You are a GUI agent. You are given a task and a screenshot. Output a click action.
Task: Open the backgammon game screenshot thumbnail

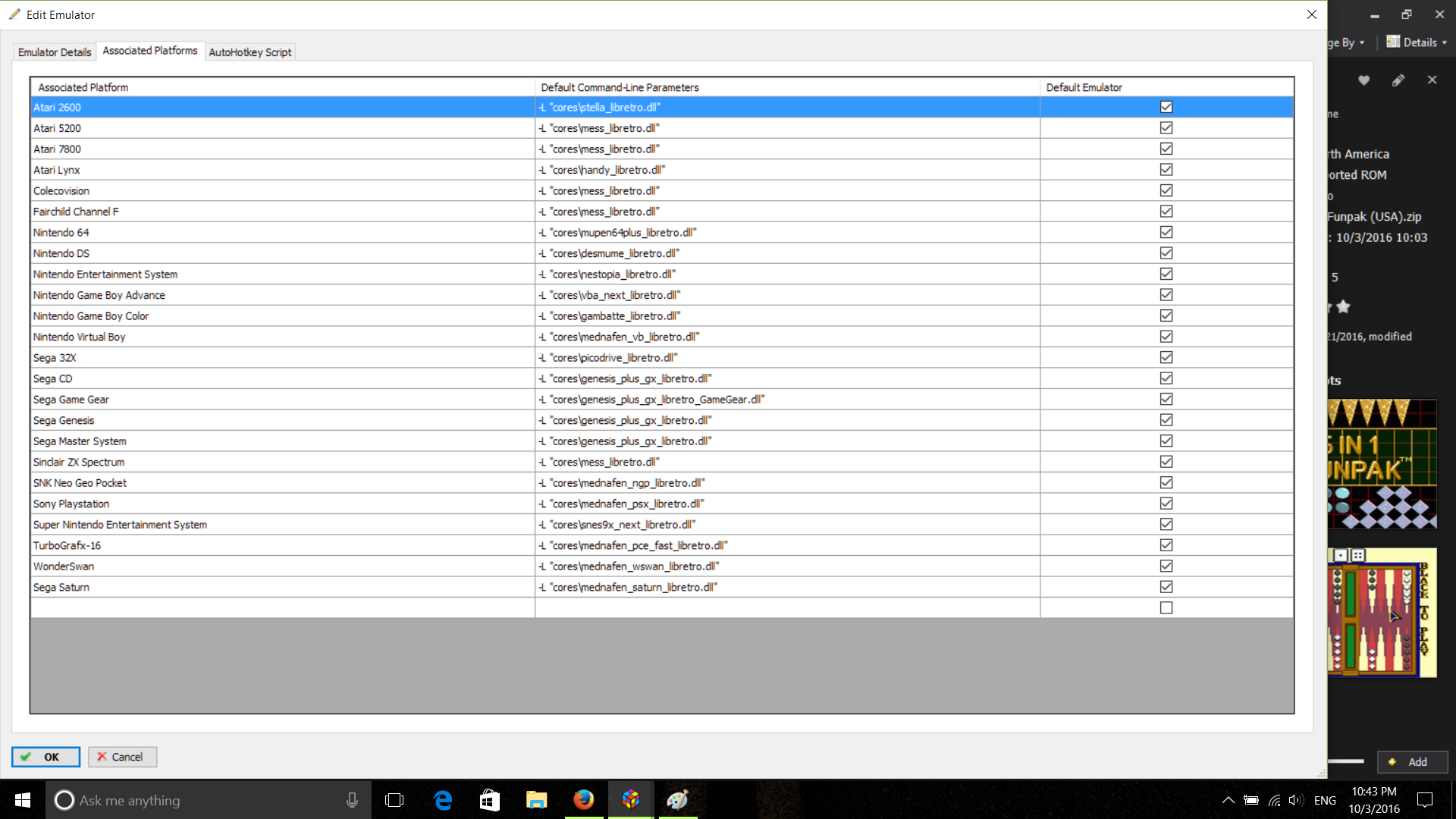tap(1382, 613)
